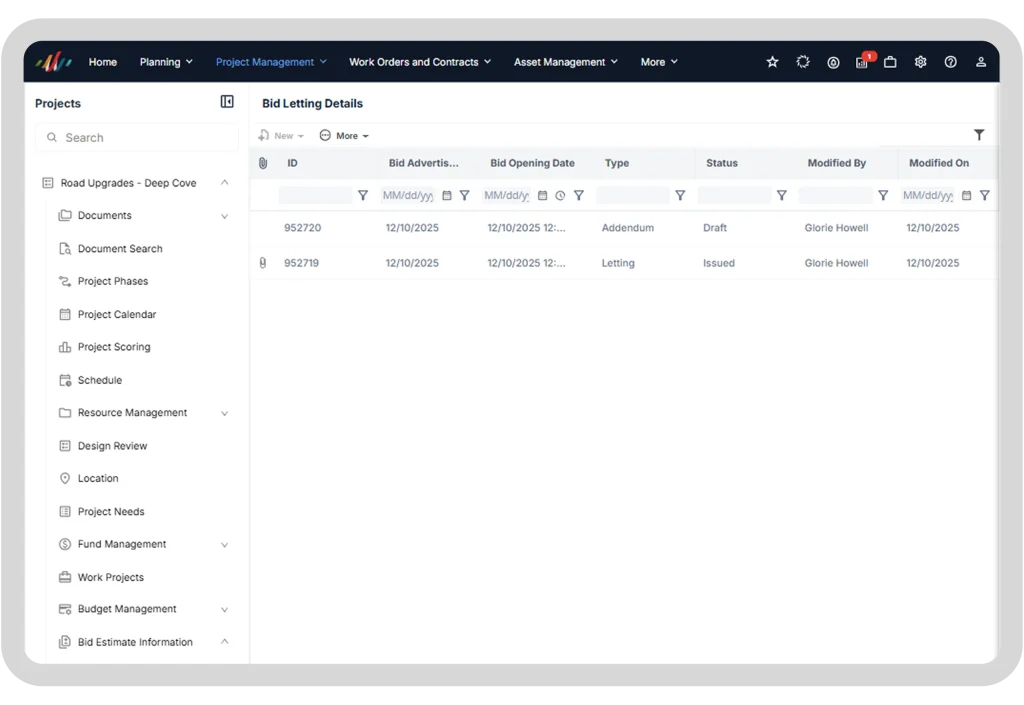Open the notifications icon with red badge

863,61
